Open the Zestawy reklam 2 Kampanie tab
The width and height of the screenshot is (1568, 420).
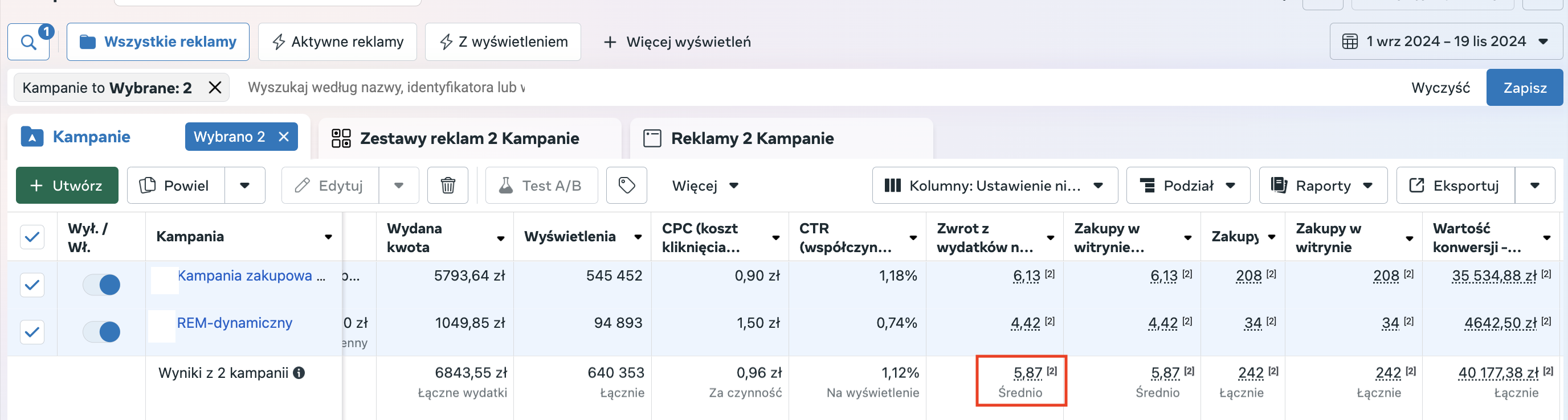(x=469, y=139)
